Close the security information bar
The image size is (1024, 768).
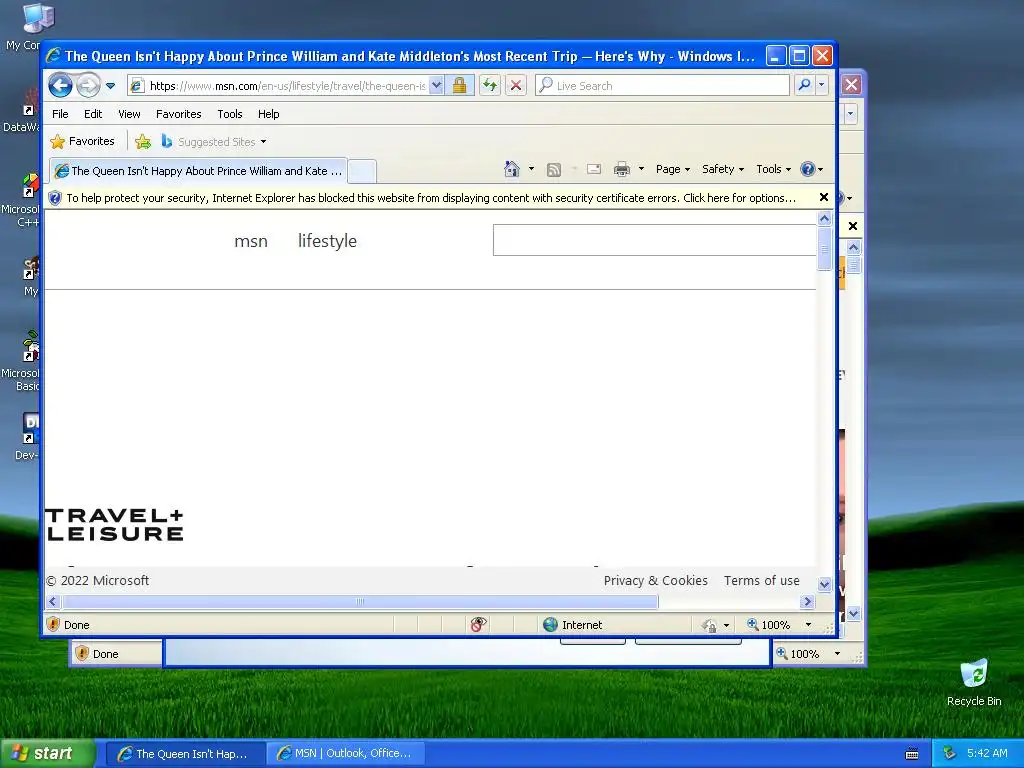(824, 197)
